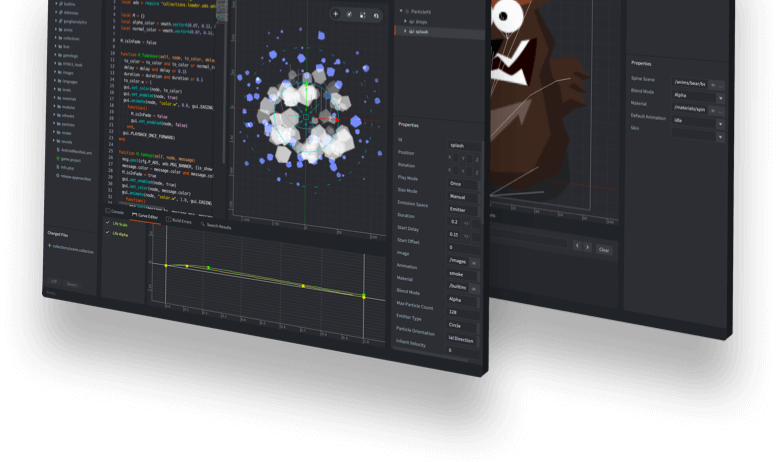The image size is (779, 462).
Task: Click the Build Errors tab icon
Action: [168, 219]
